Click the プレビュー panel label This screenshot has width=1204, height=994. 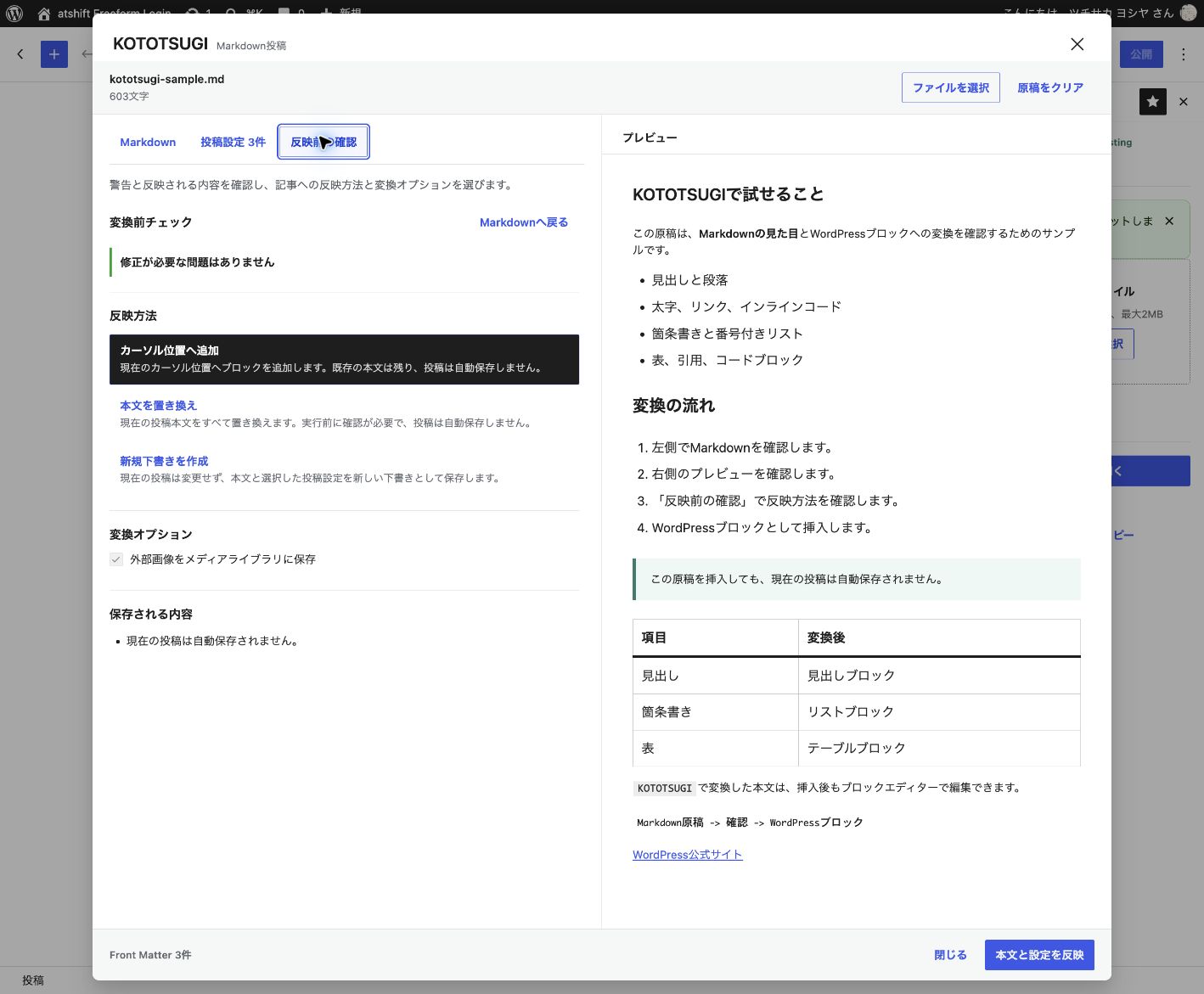click(x=650, y=138)
